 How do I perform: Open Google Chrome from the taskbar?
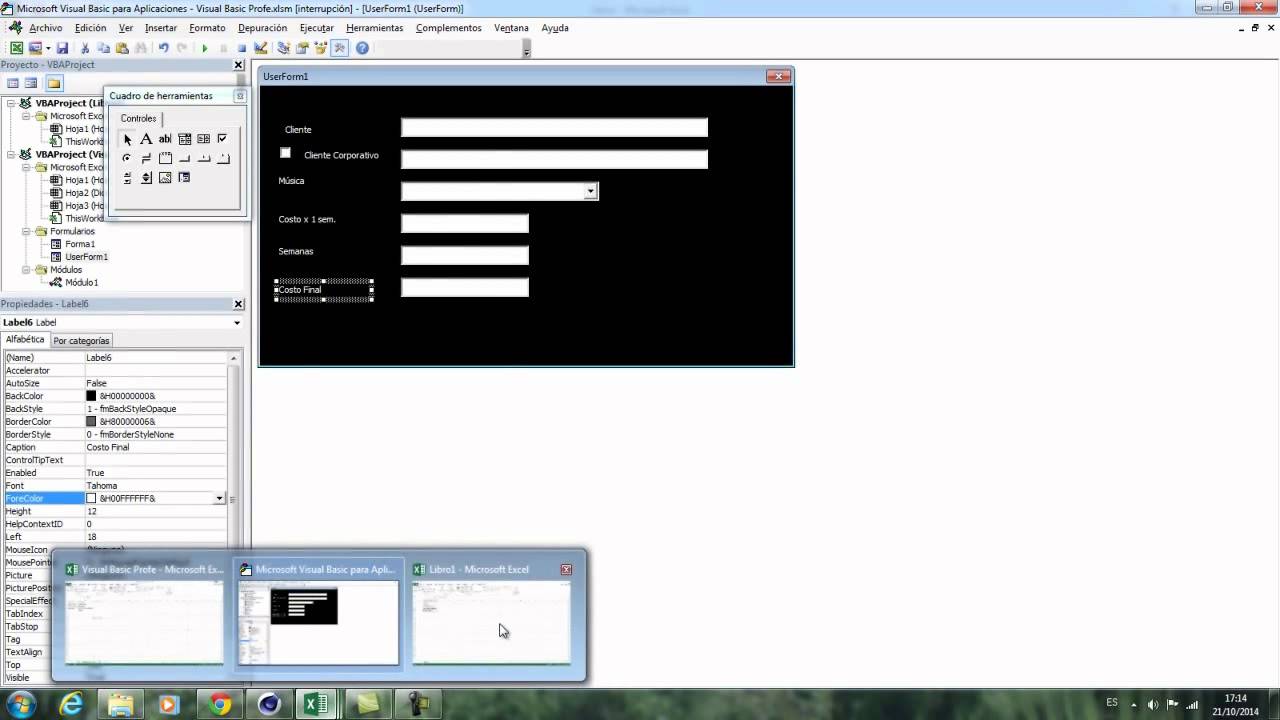[220, 705]
